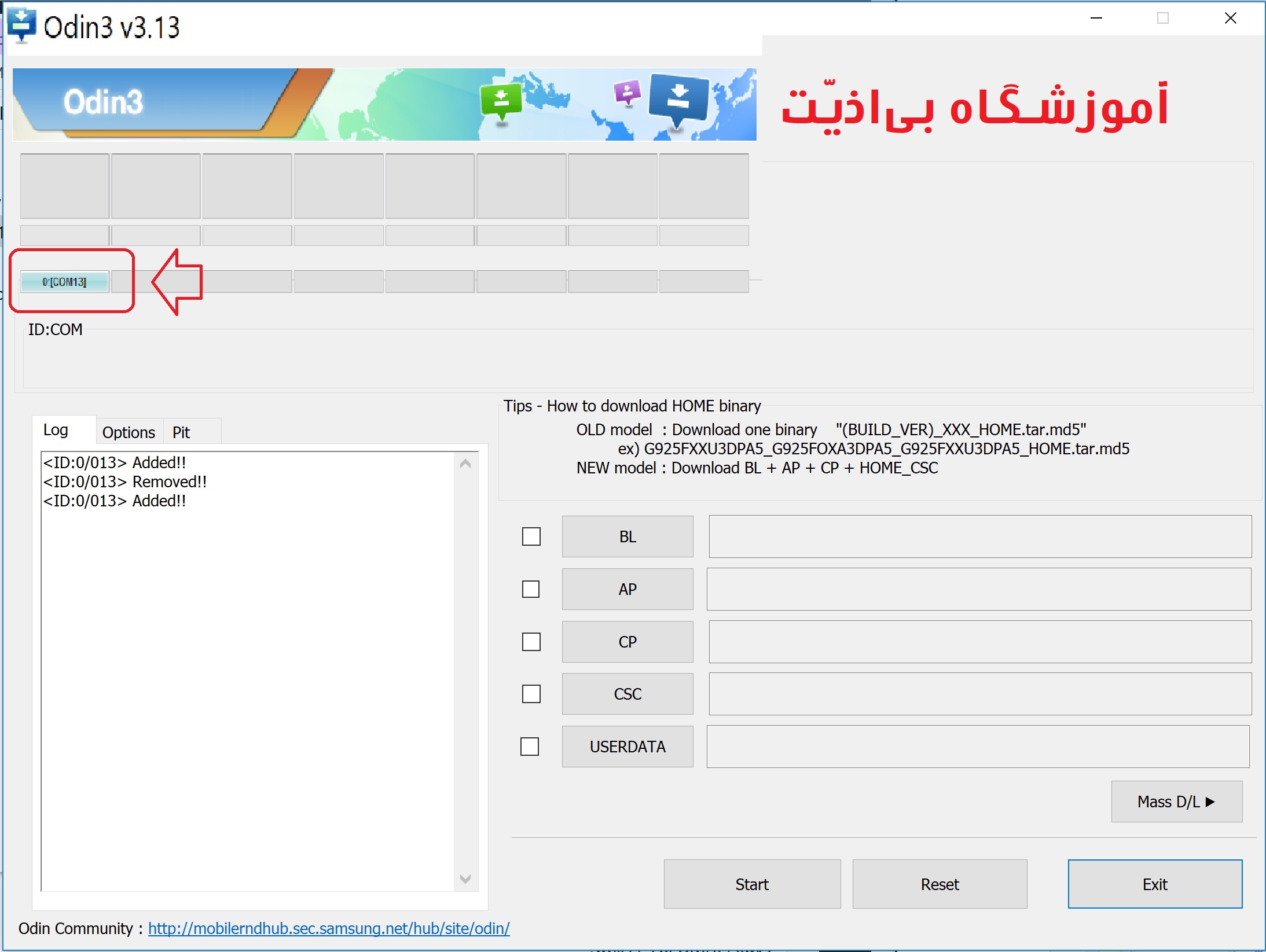Tick the AP checkbox
The height and width of the screenshot is (952, 1266).
(531, 589)
